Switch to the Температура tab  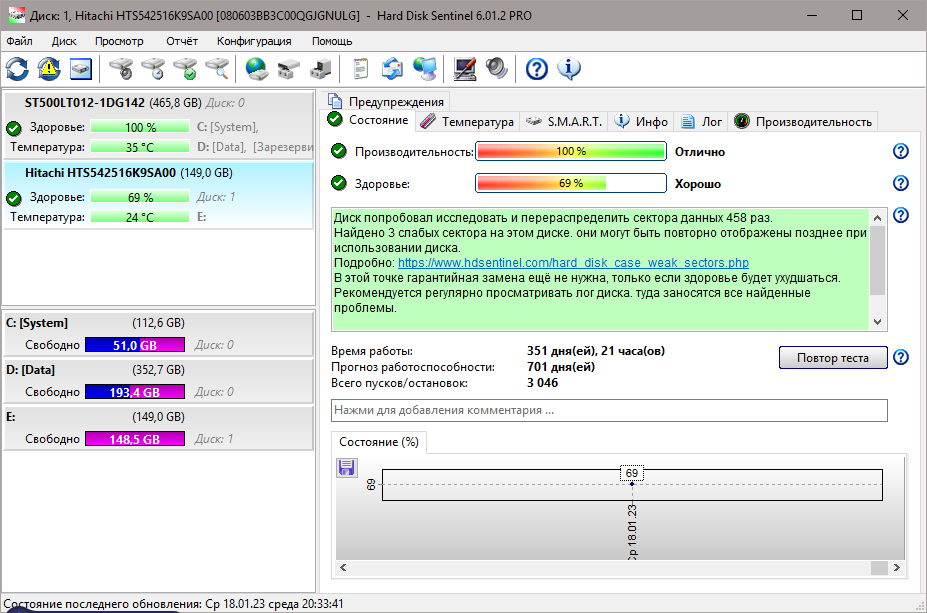pyautogui.click(x=467, y=122)
